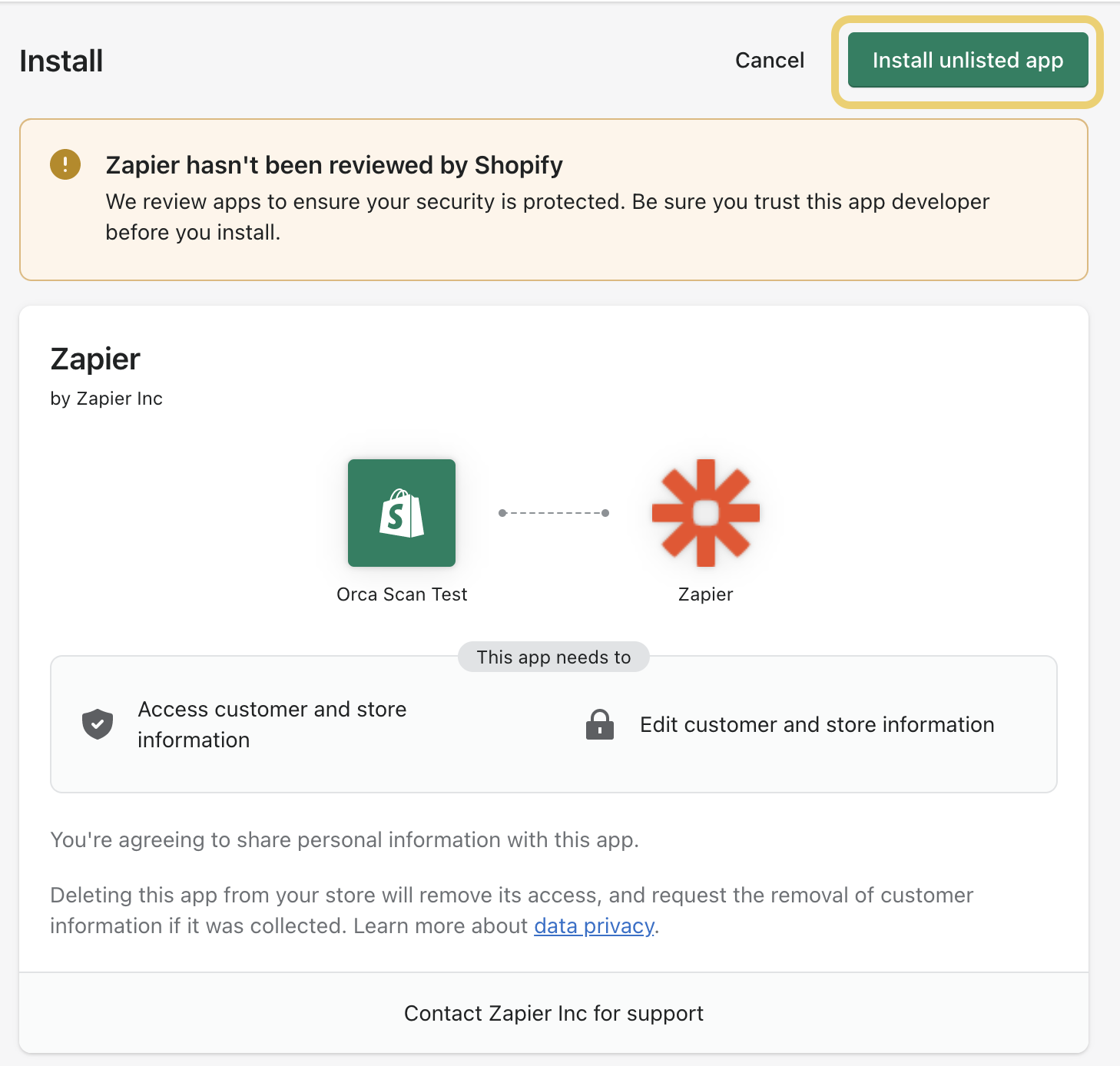Image resolution: width=1120 pixels, height=1066 pixels.
Task: Click the Zapier app title heading
Action: [x=95, y=359]
